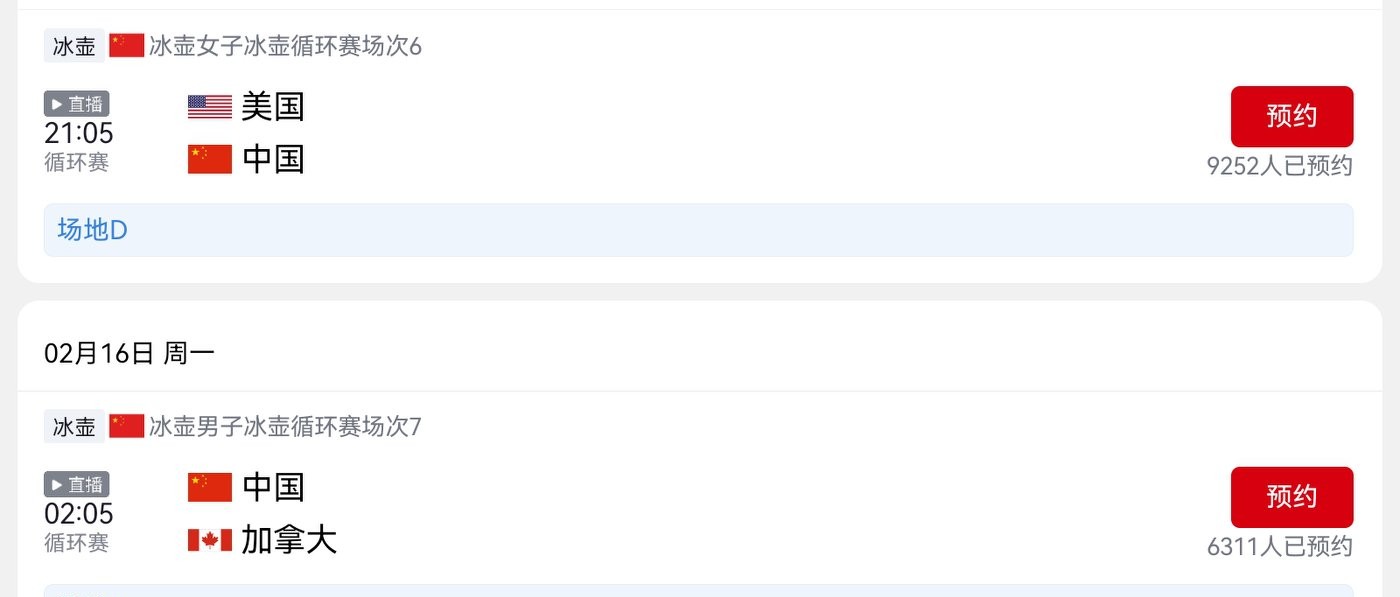Click the 02月16日 周一 date header
1400x597 pixels.
[x=129, y=353]
